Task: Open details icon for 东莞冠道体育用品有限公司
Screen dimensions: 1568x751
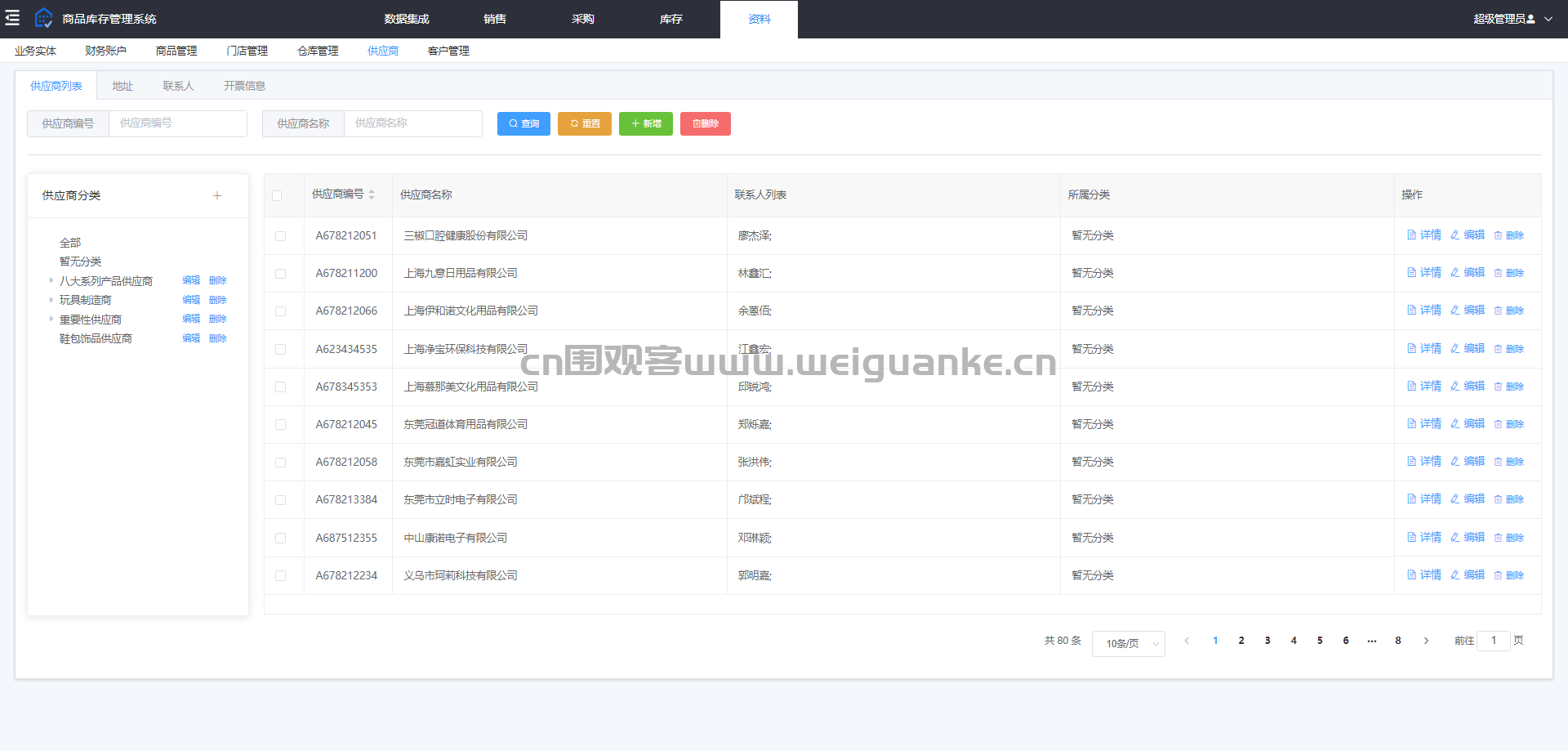Action: [x=1411, y=424]
